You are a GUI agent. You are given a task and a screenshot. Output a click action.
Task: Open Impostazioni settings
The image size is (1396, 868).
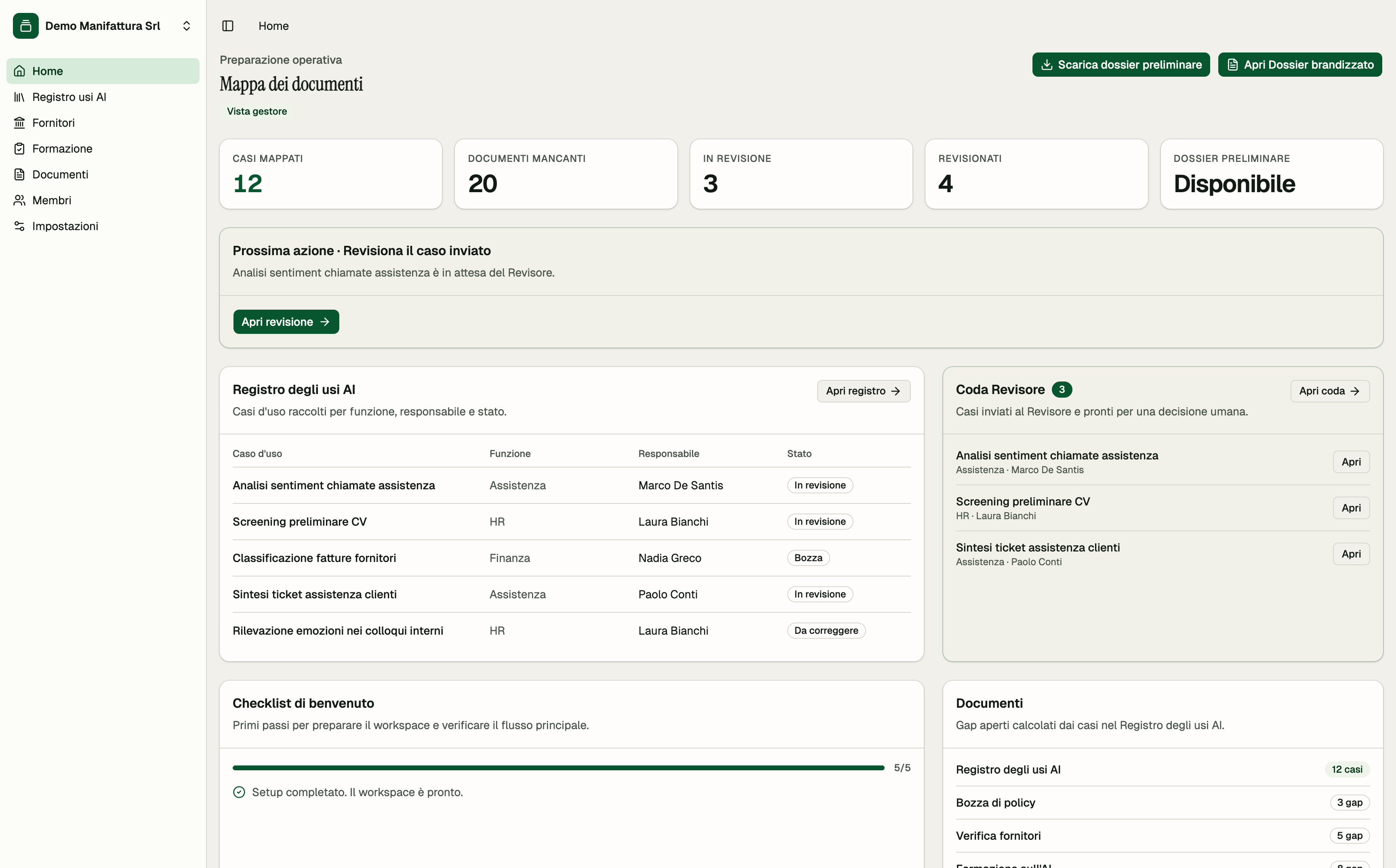(103, 226)
